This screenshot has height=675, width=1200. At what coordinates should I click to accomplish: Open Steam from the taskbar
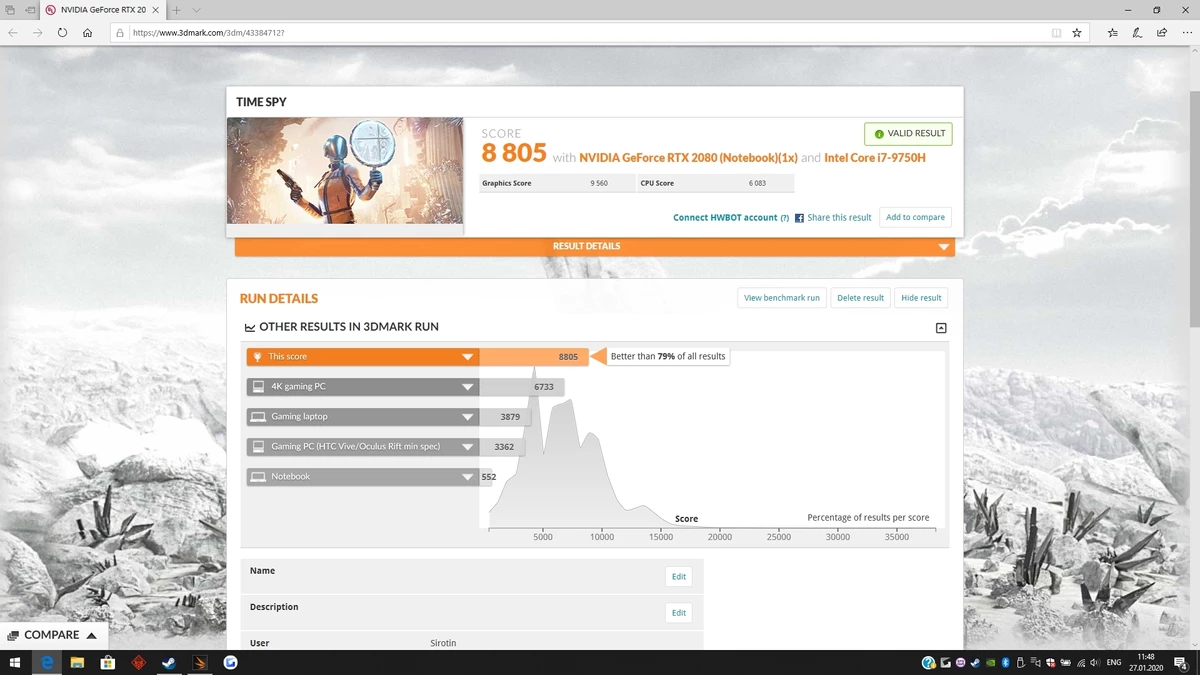pos(169,662)
